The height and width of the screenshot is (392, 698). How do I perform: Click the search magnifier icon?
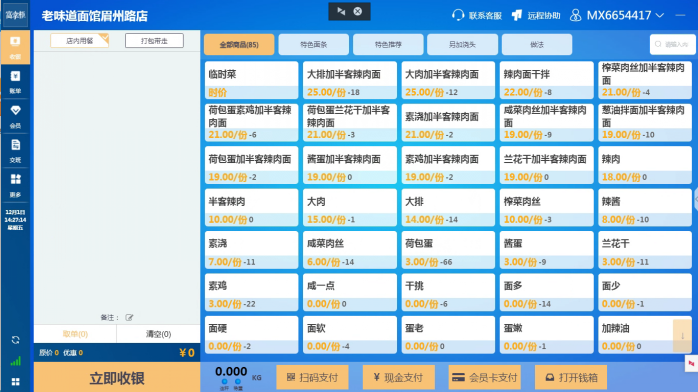(658, 44)
